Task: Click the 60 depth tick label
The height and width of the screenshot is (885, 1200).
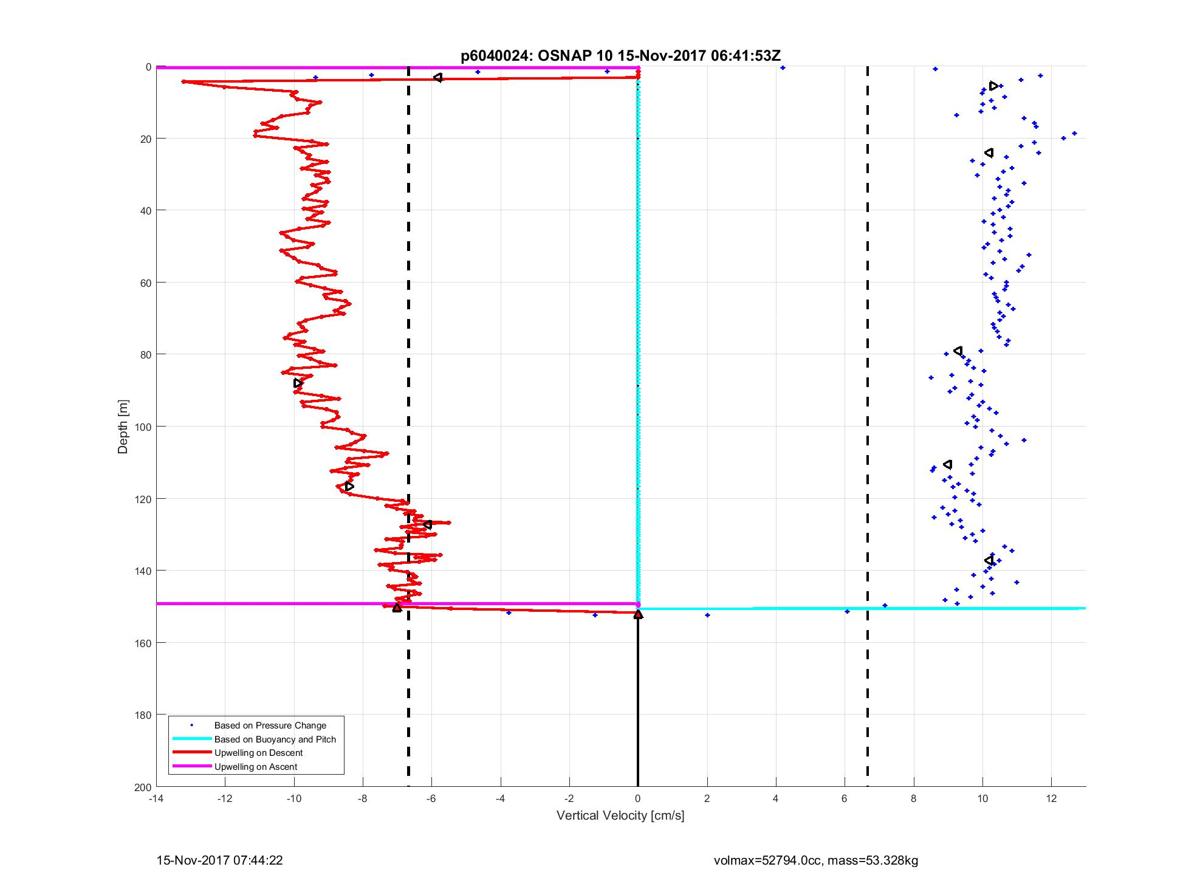Action: [x=145, y=283]
